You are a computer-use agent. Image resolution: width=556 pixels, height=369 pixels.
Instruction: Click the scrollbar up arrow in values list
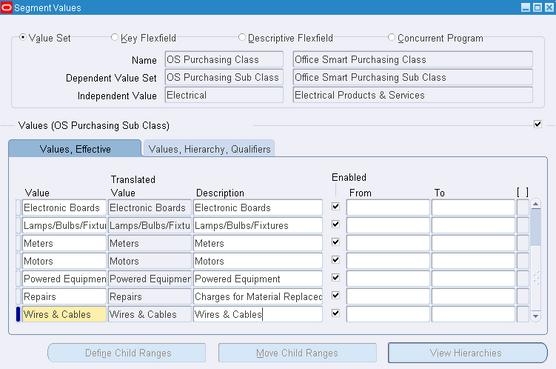click(x=535, y=204)
